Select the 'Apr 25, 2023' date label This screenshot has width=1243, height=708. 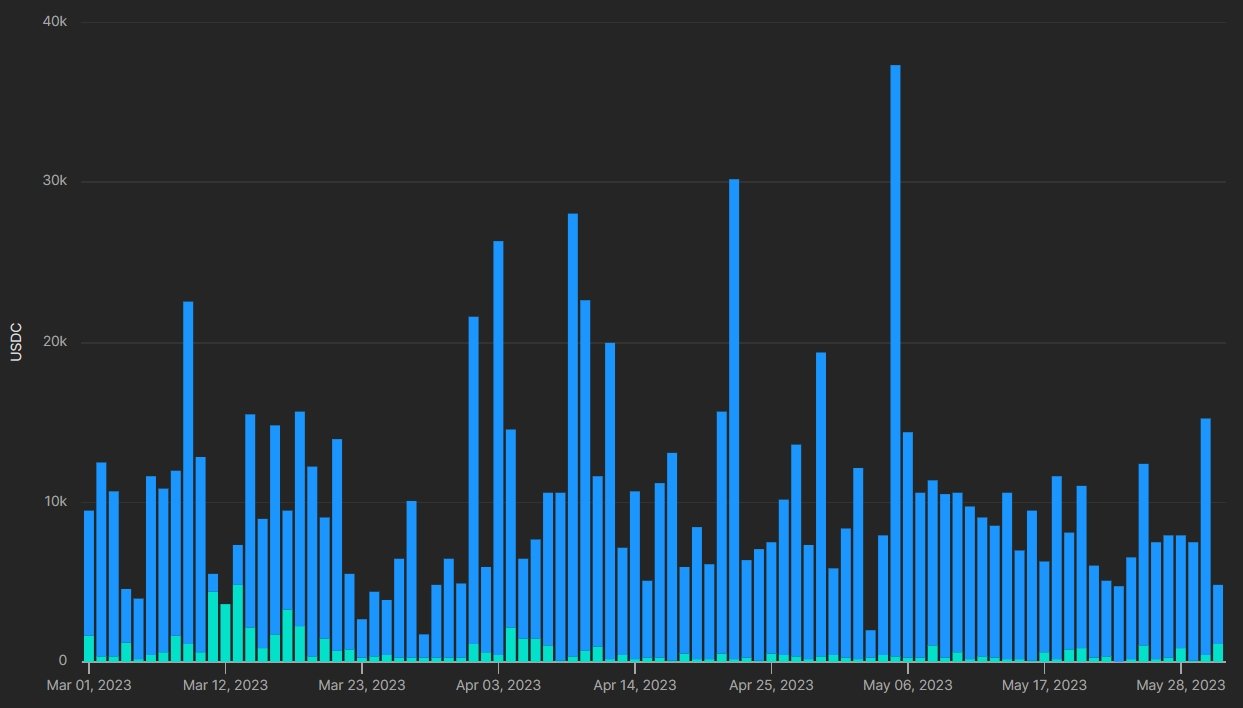tap(771, 685)
